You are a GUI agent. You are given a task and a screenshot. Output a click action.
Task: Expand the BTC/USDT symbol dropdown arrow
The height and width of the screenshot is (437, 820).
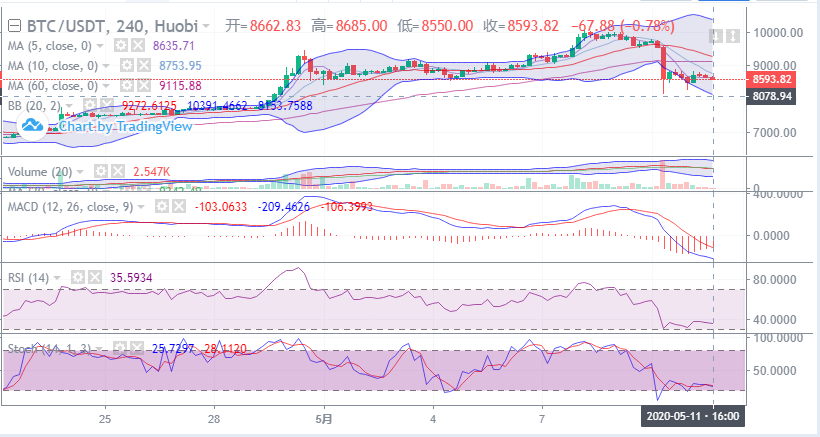pos(206,23)
